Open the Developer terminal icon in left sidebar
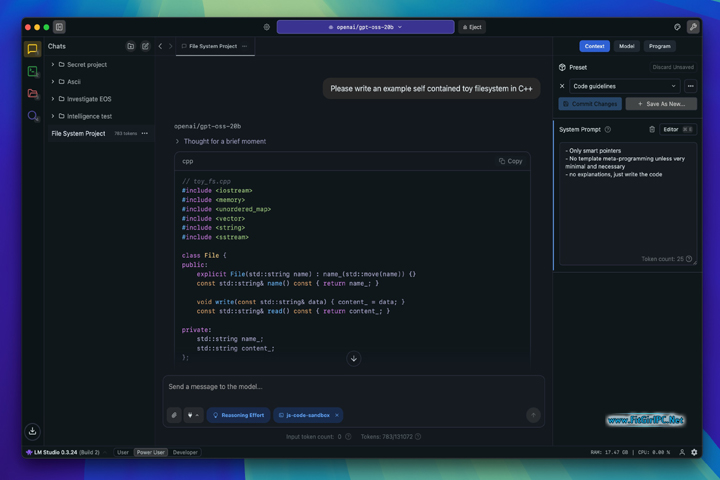This screenshot has height=480, width=720. click(33, 72)
